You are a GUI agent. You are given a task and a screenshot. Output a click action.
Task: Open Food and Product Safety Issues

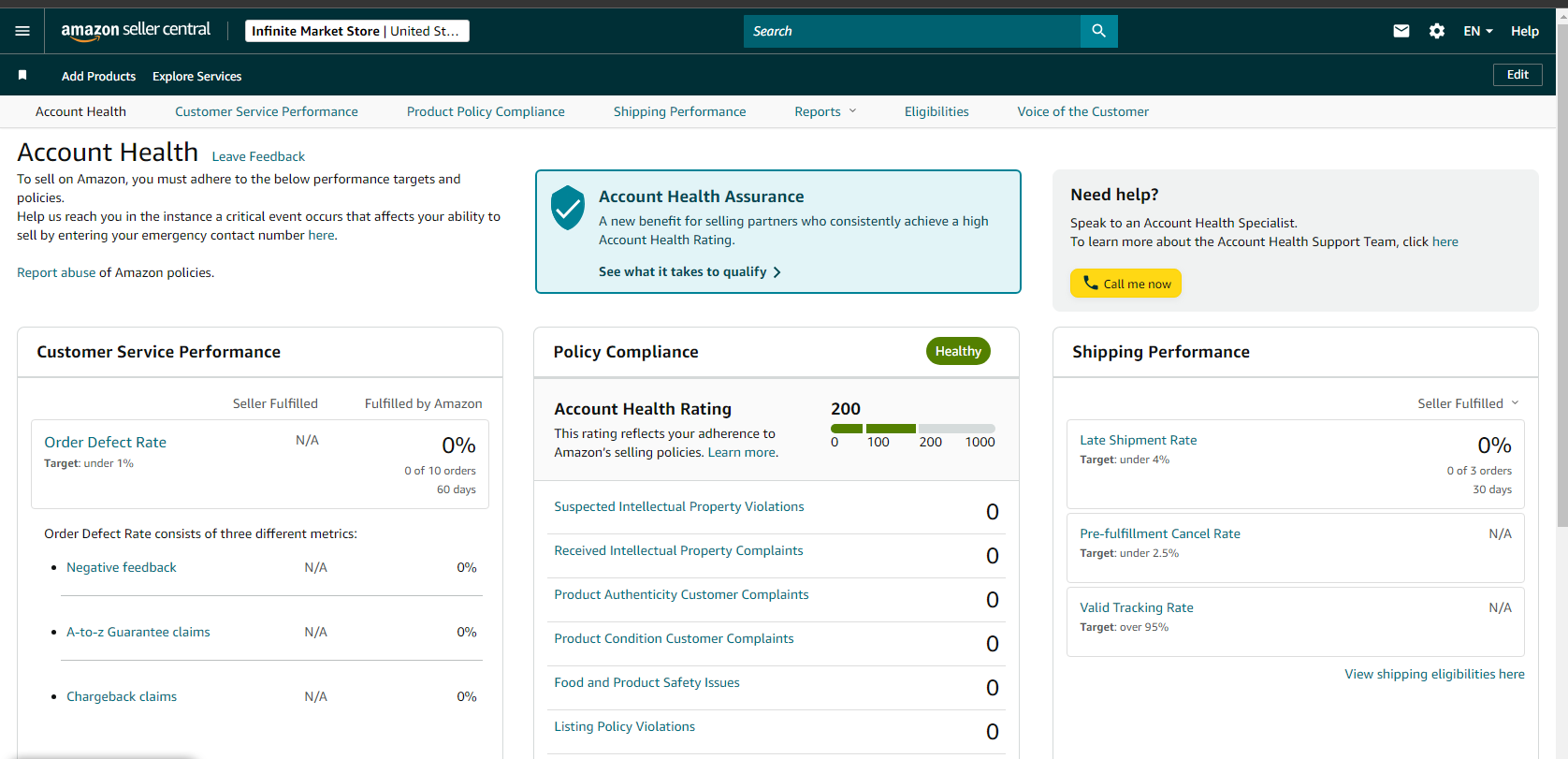[646, 682]
